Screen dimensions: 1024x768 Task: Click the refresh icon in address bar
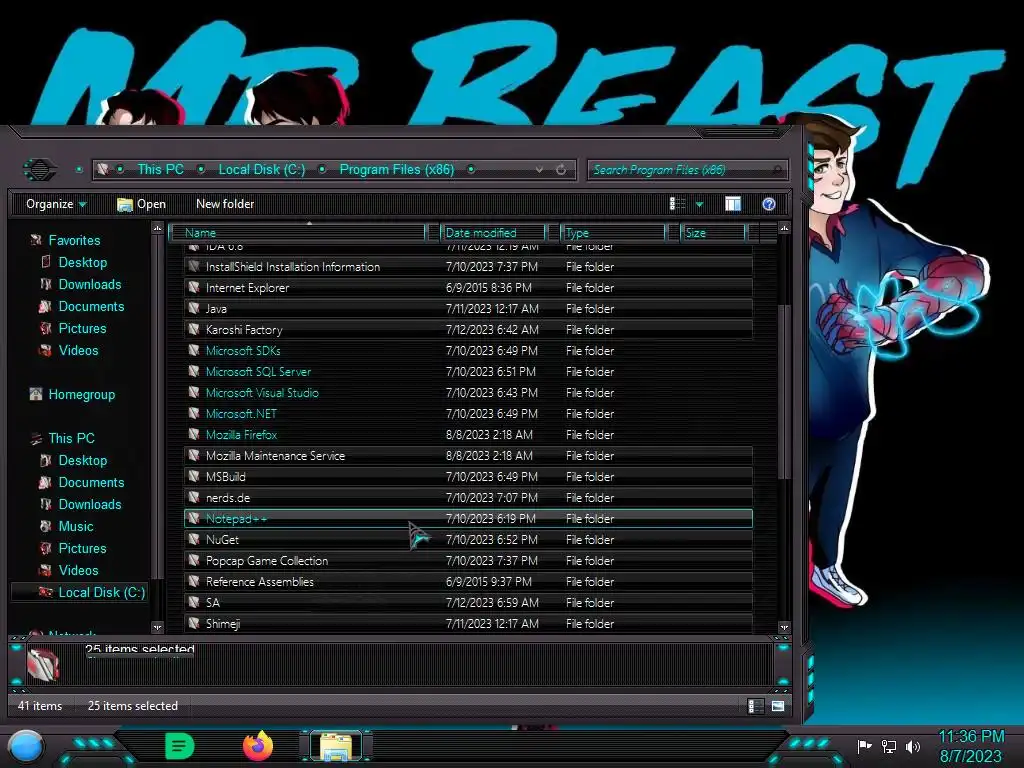561,170
